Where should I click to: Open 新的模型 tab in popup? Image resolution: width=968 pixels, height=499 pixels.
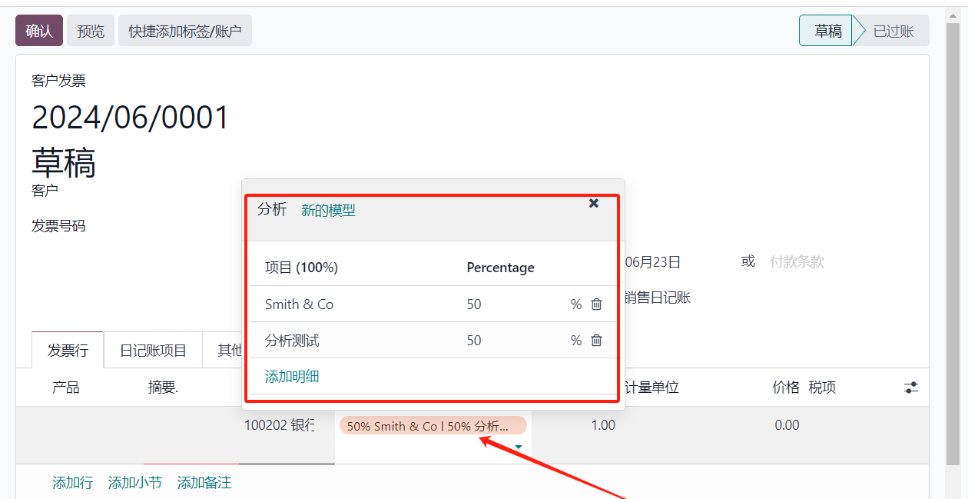[328, 210]
